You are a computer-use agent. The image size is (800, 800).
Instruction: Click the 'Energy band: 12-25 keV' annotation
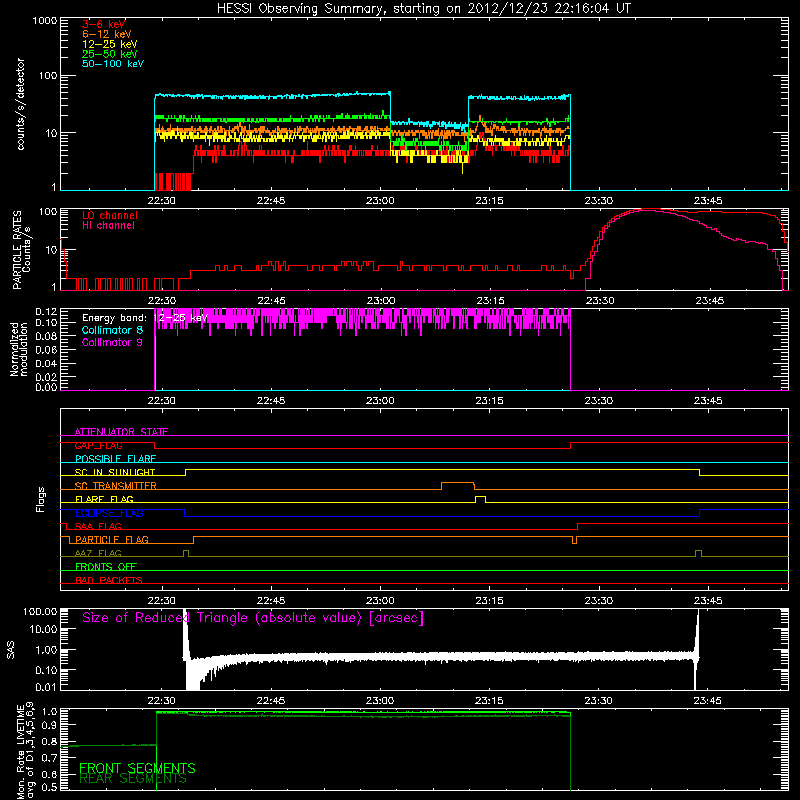[x=144, y=318]
